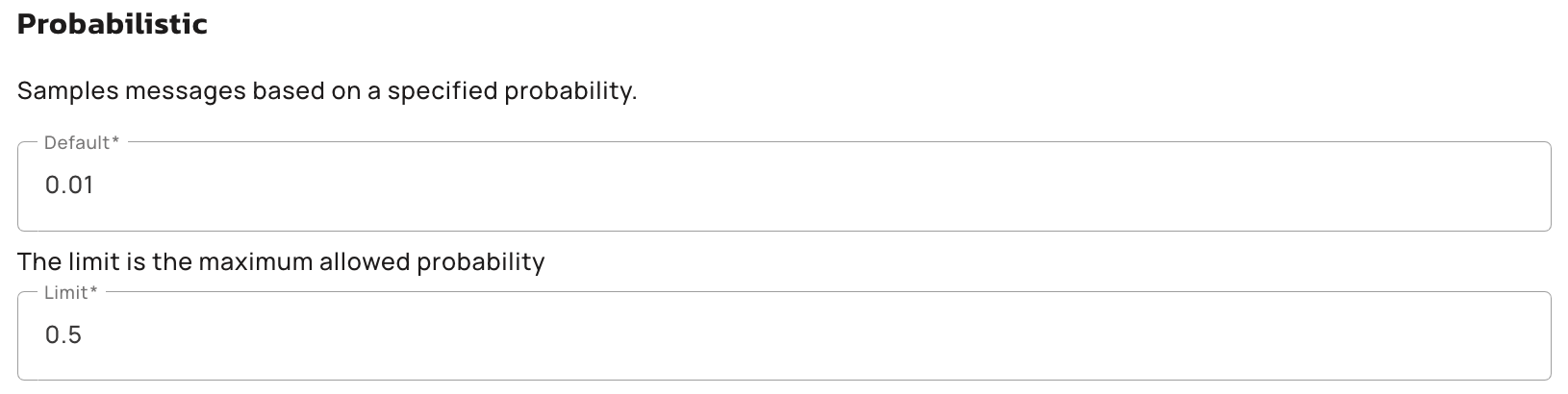Image resolution: width=1568 pixels, height=394 pixels.
Task: Click the empty right side of Default field
Action: click(x=1347, y=185)
